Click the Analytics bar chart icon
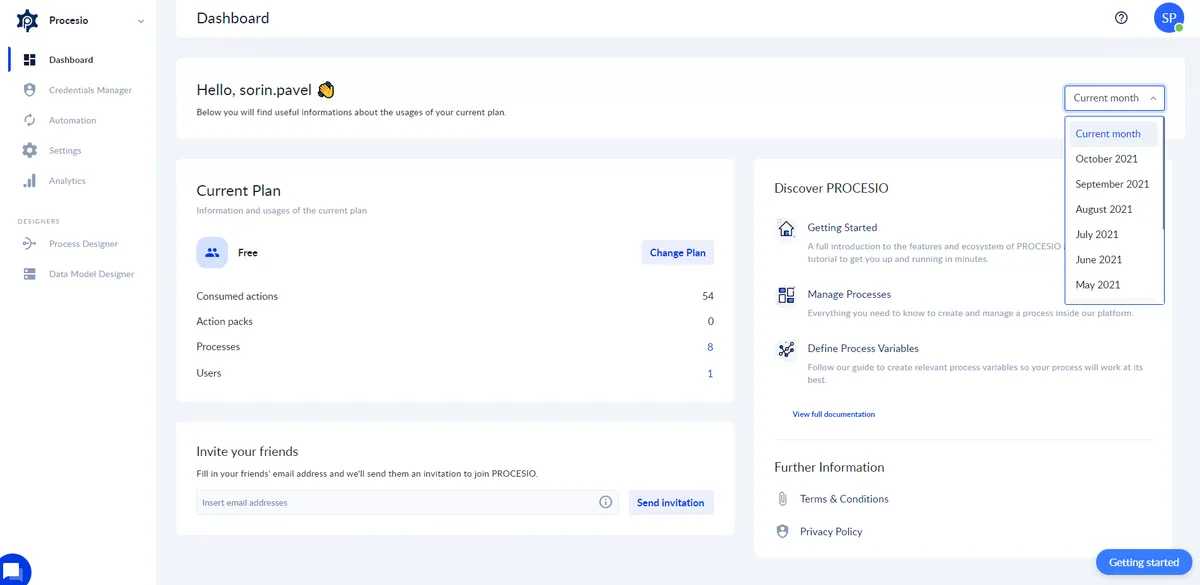The width and height of the screenshot is (1200, 585). coord(29,181)
